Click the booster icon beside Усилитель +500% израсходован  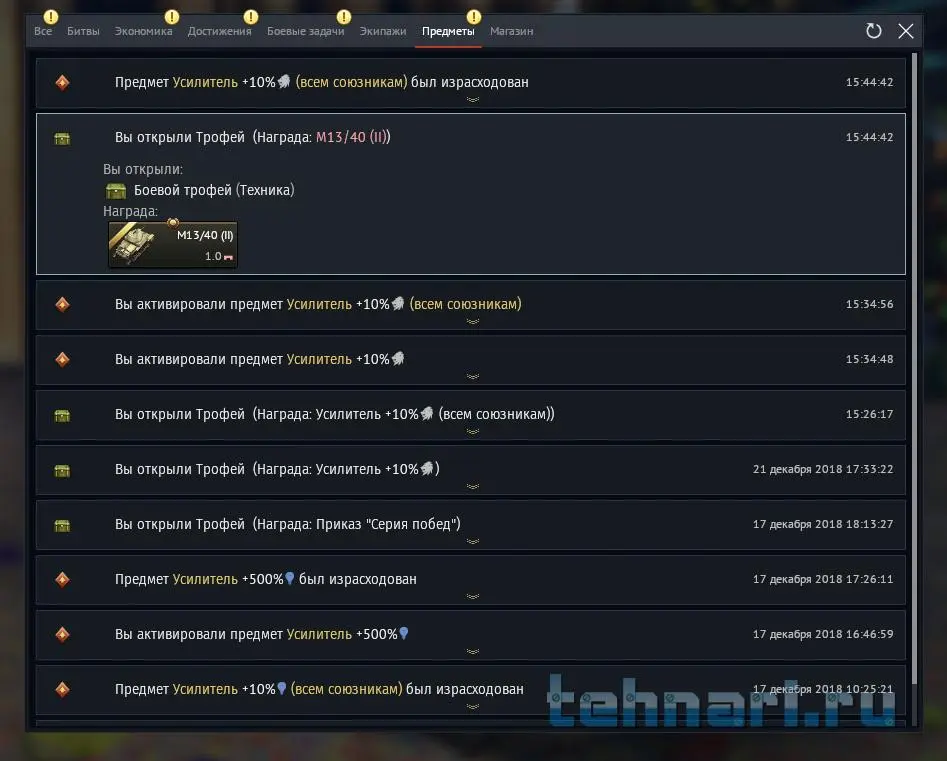point(62,580)
